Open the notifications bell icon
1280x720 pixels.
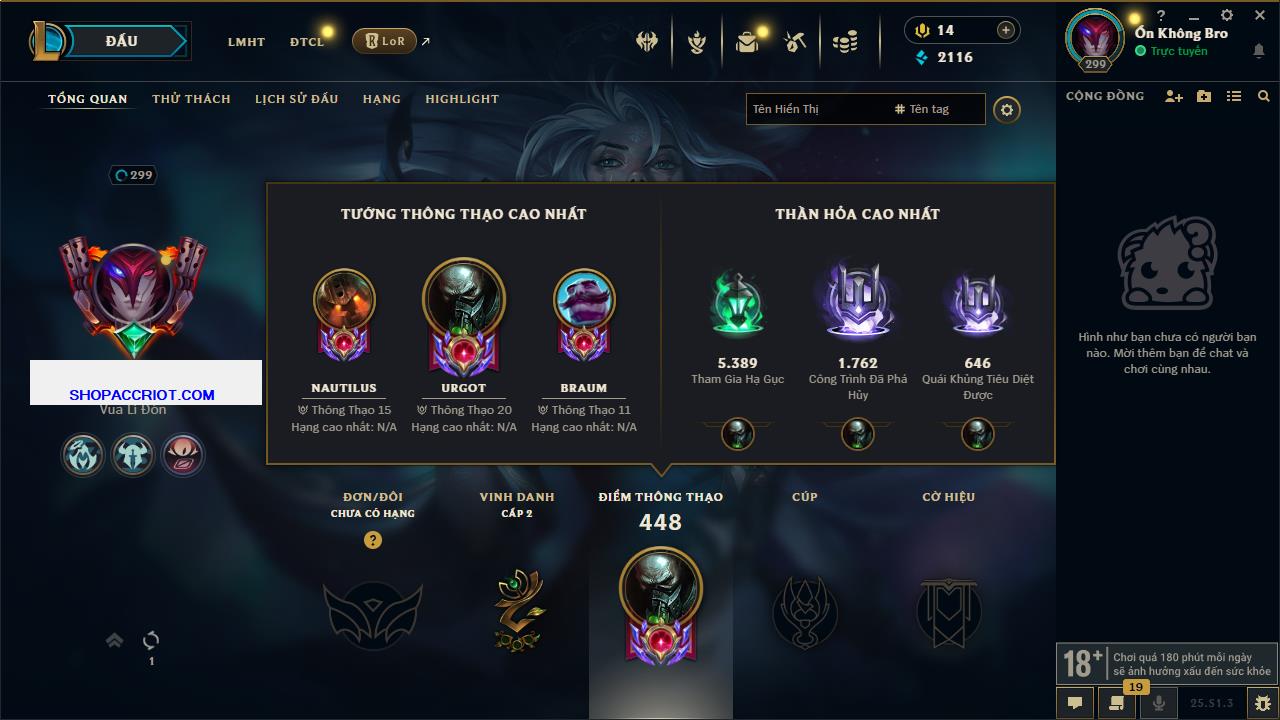[x=1259, y=52]
